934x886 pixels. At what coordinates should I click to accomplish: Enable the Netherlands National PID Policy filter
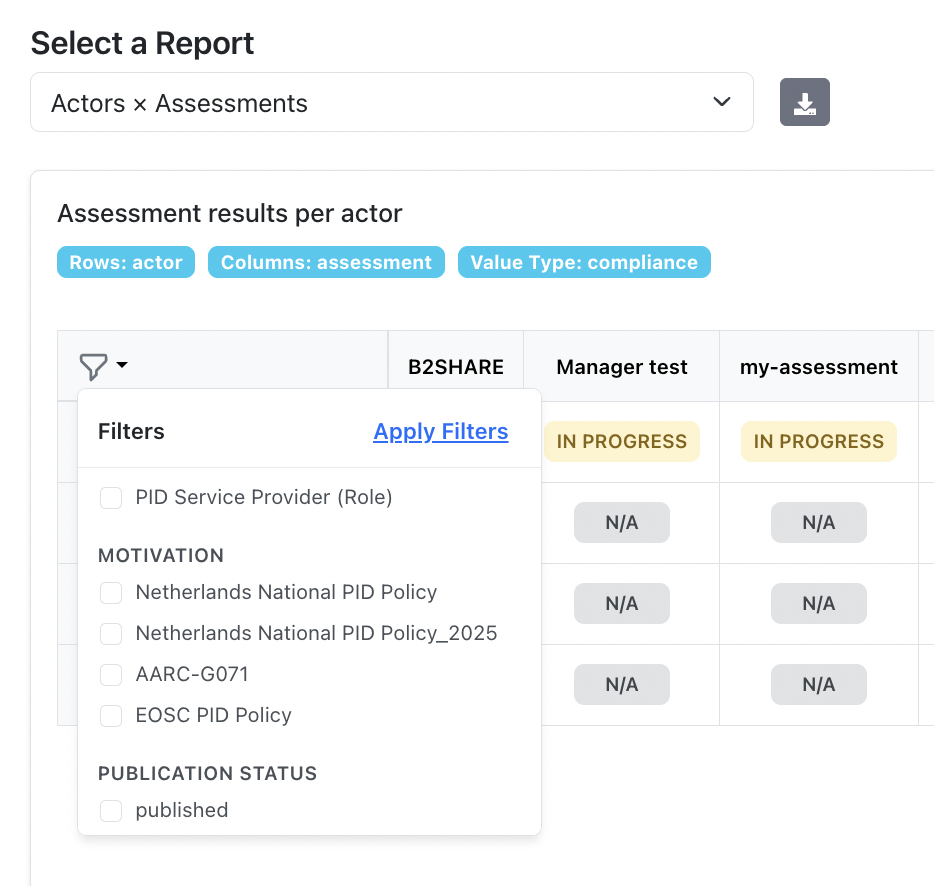111,592
